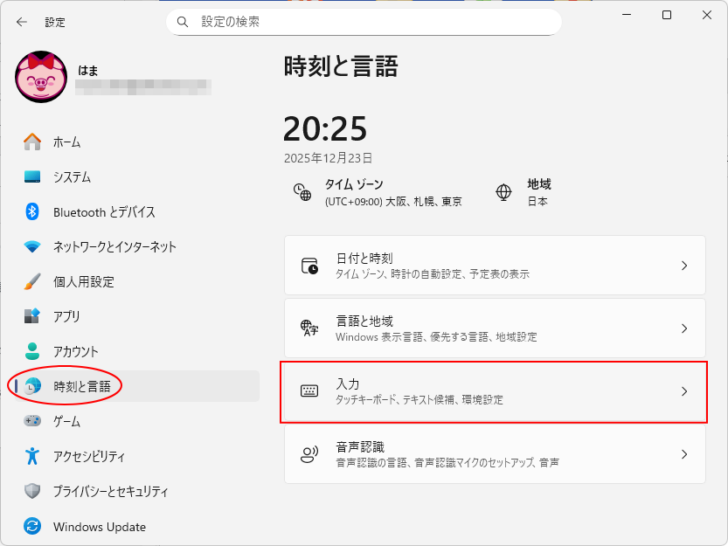This screenshot has width=728, height=546.
Task: Select 個人用設定 in the sidebar
Action: (136, 281)
